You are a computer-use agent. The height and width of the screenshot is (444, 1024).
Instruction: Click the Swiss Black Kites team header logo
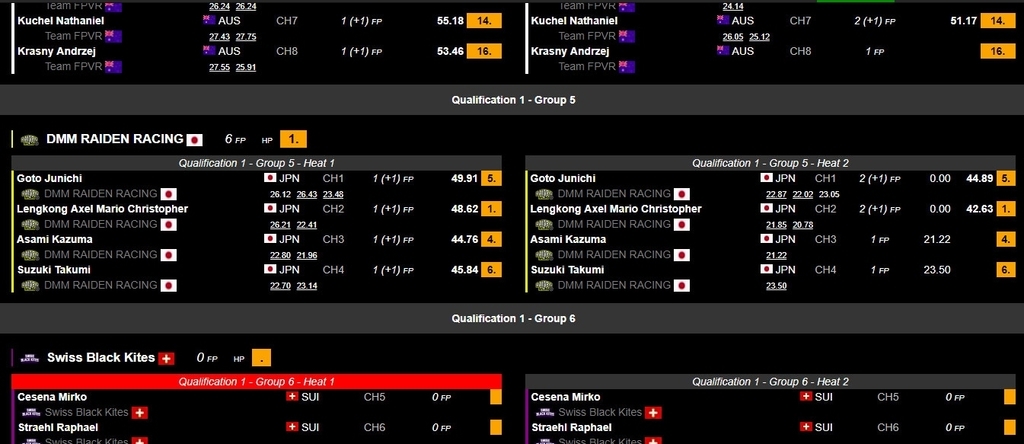pos(29,358)
